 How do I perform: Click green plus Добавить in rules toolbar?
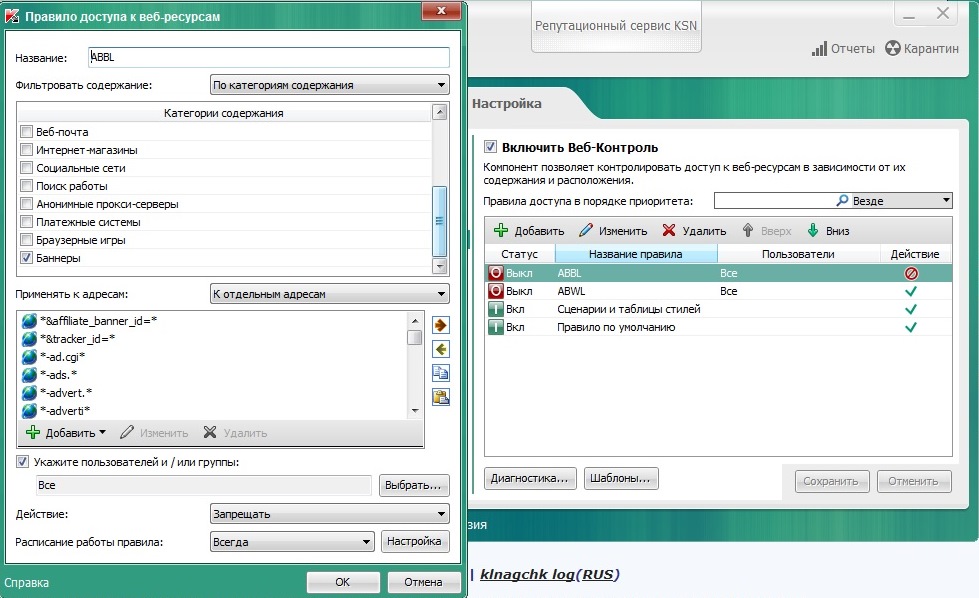pyautogui.click(x=529, y=231)
